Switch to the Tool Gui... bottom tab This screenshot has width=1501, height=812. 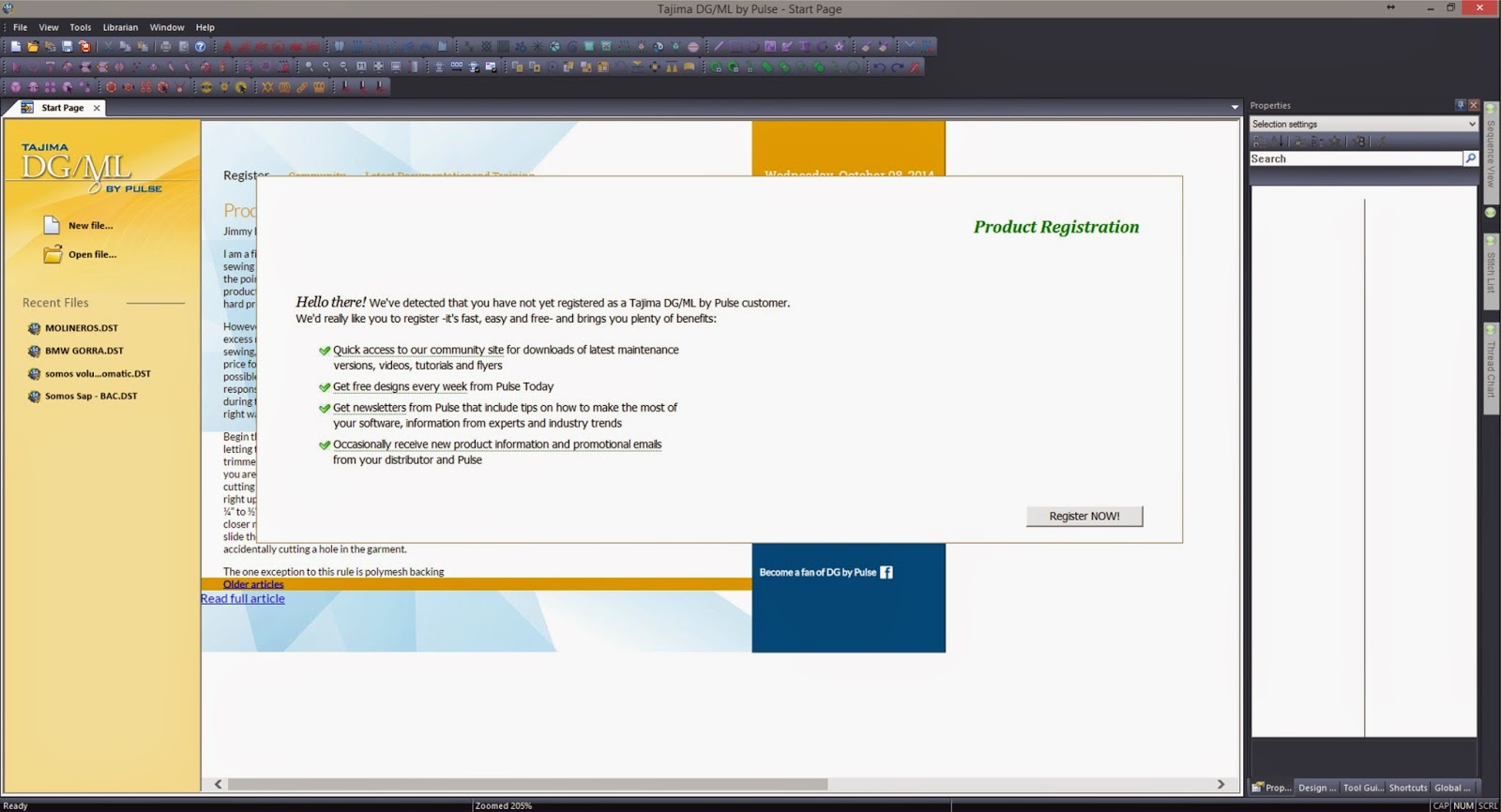click(x=1362, y=788)
